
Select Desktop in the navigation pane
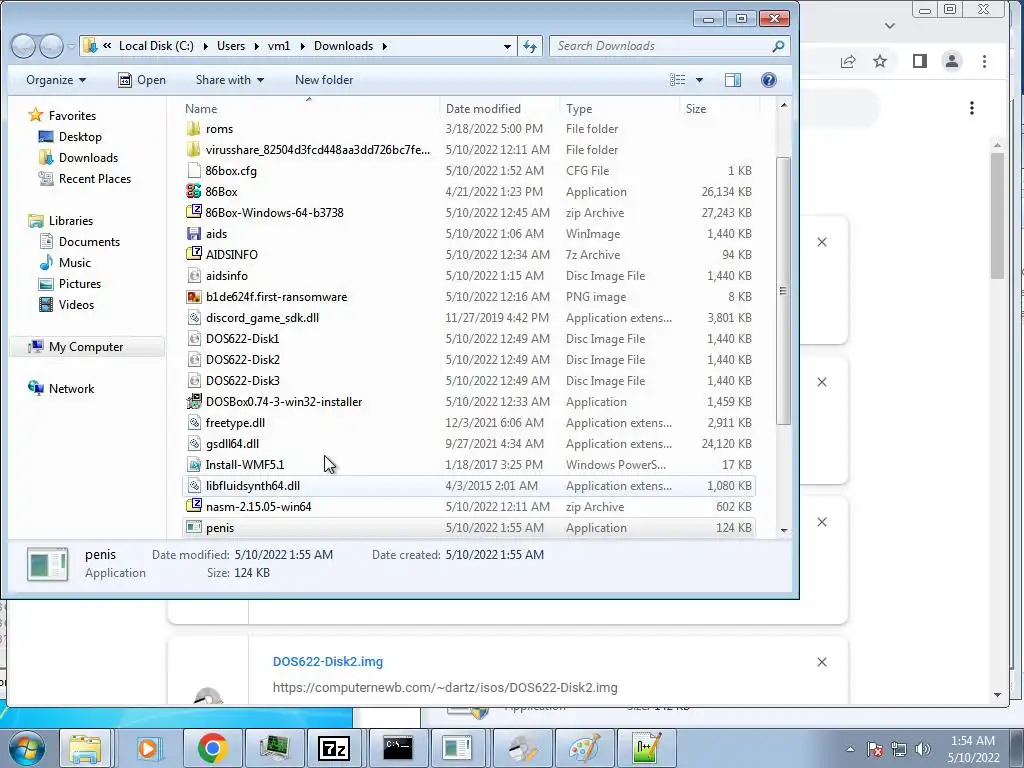80,136
